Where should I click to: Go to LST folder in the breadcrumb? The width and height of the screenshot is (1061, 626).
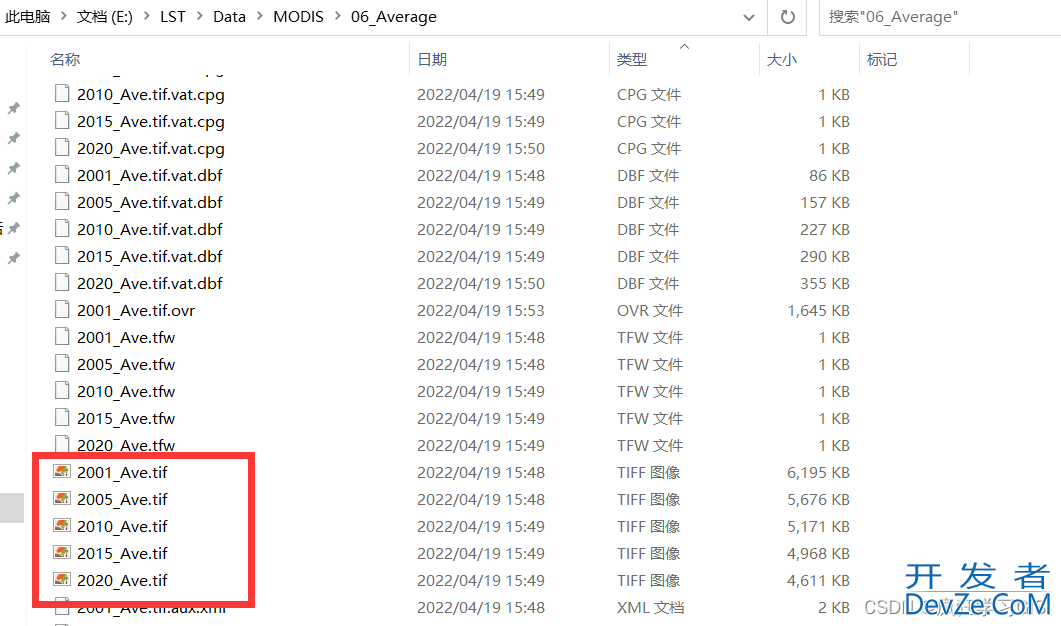point(173,17)
